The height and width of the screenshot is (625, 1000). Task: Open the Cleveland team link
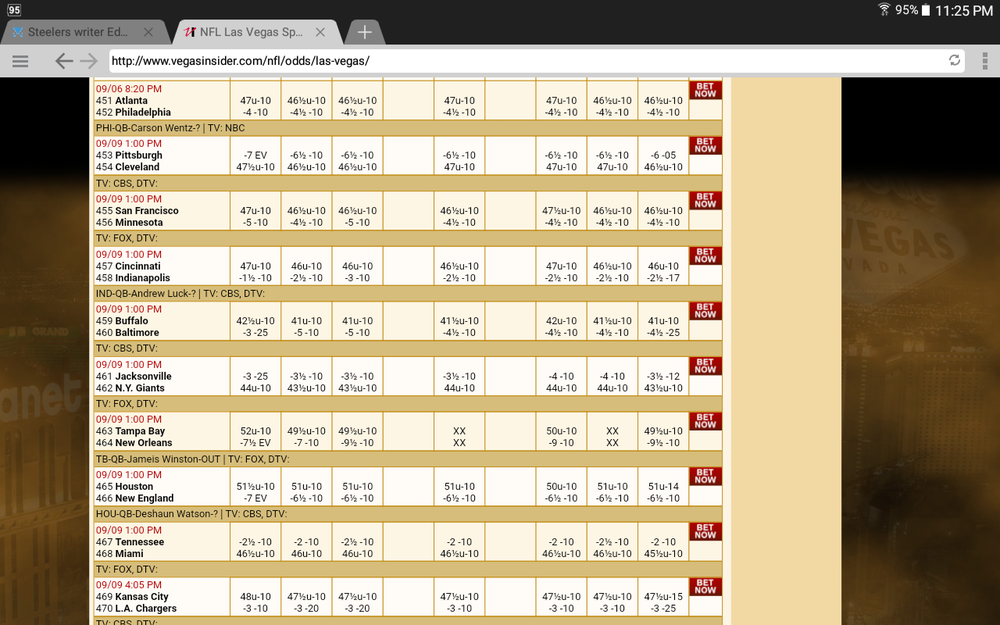(x=137, y=167)
